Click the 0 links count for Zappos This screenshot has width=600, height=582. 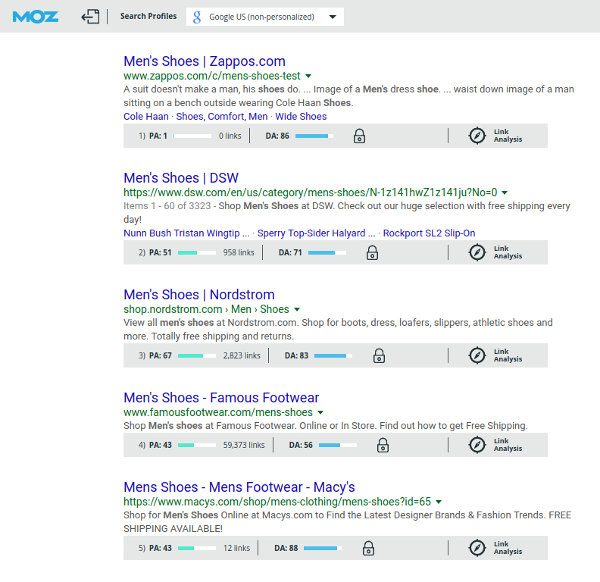(x=230, y=136)
